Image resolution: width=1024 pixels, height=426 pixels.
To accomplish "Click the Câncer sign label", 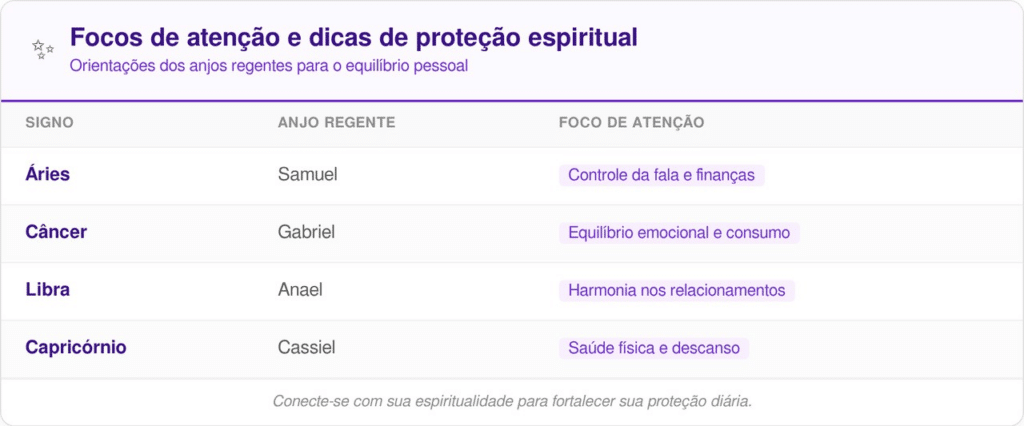I will [x=56, y=232].
